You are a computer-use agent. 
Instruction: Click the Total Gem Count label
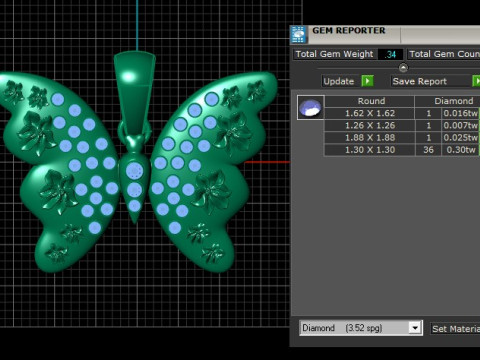[444, 54]
